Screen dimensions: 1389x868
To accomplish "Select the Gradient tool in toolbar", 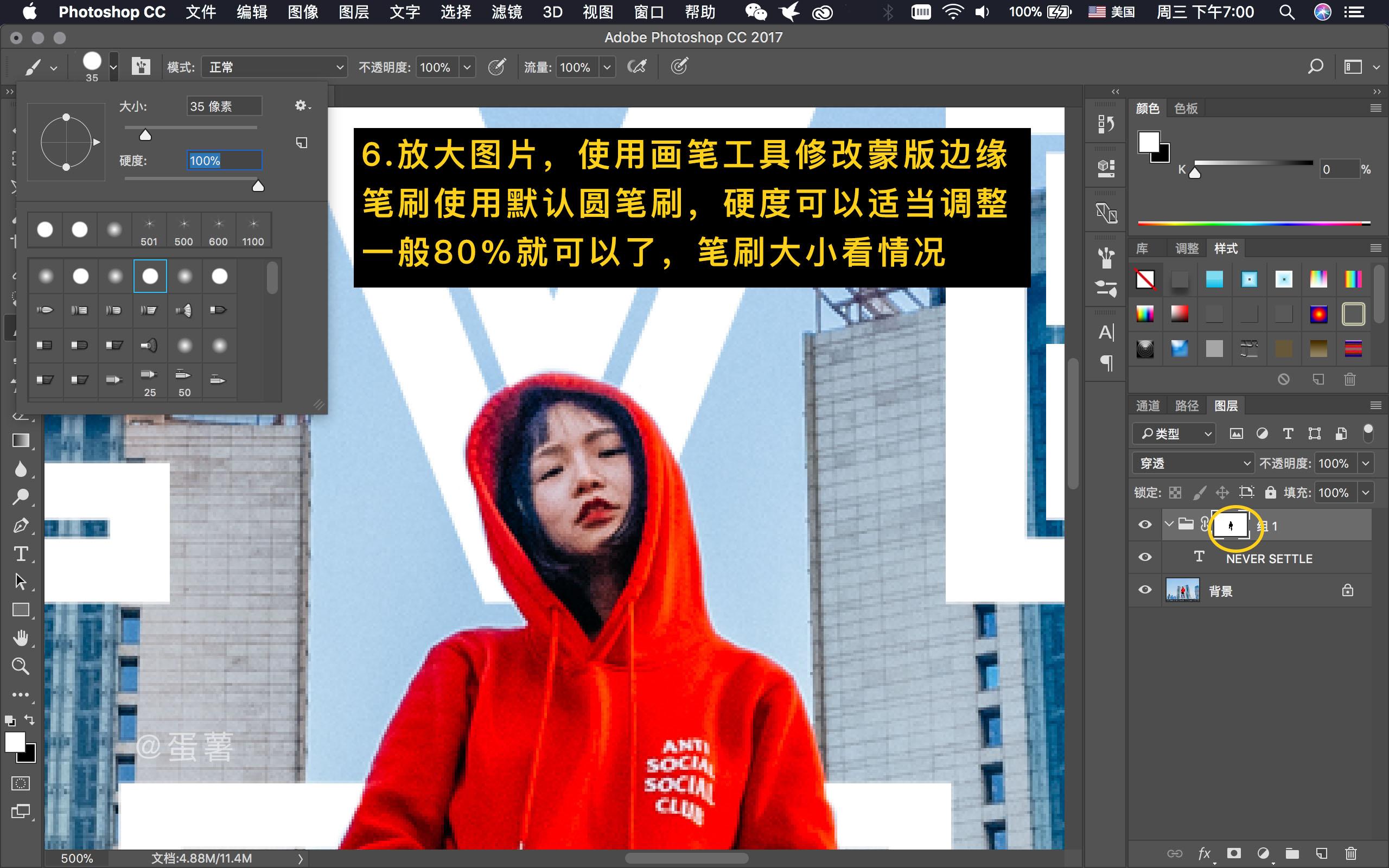I will point(21,441).
